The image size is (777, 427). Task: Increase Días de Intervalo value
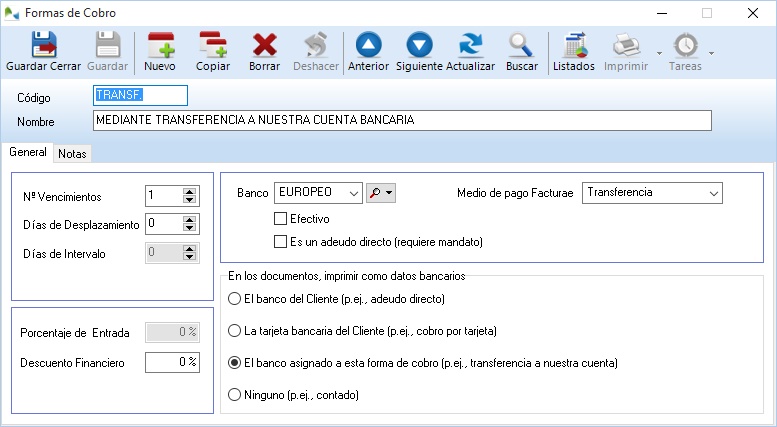[x=189, y=249]
